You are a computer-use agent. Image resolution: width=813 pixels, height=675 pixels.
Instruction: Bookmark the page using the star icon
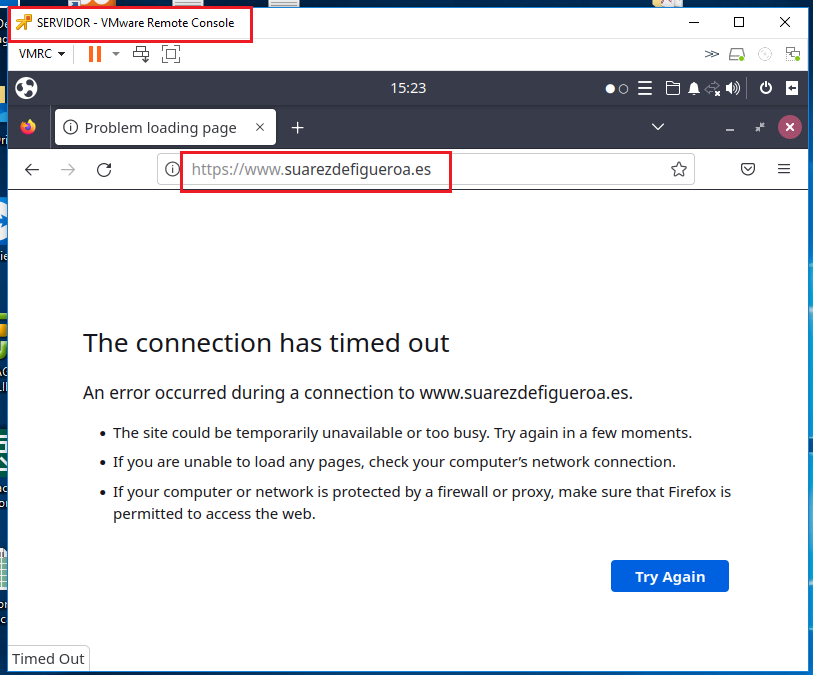pos(679,169)
